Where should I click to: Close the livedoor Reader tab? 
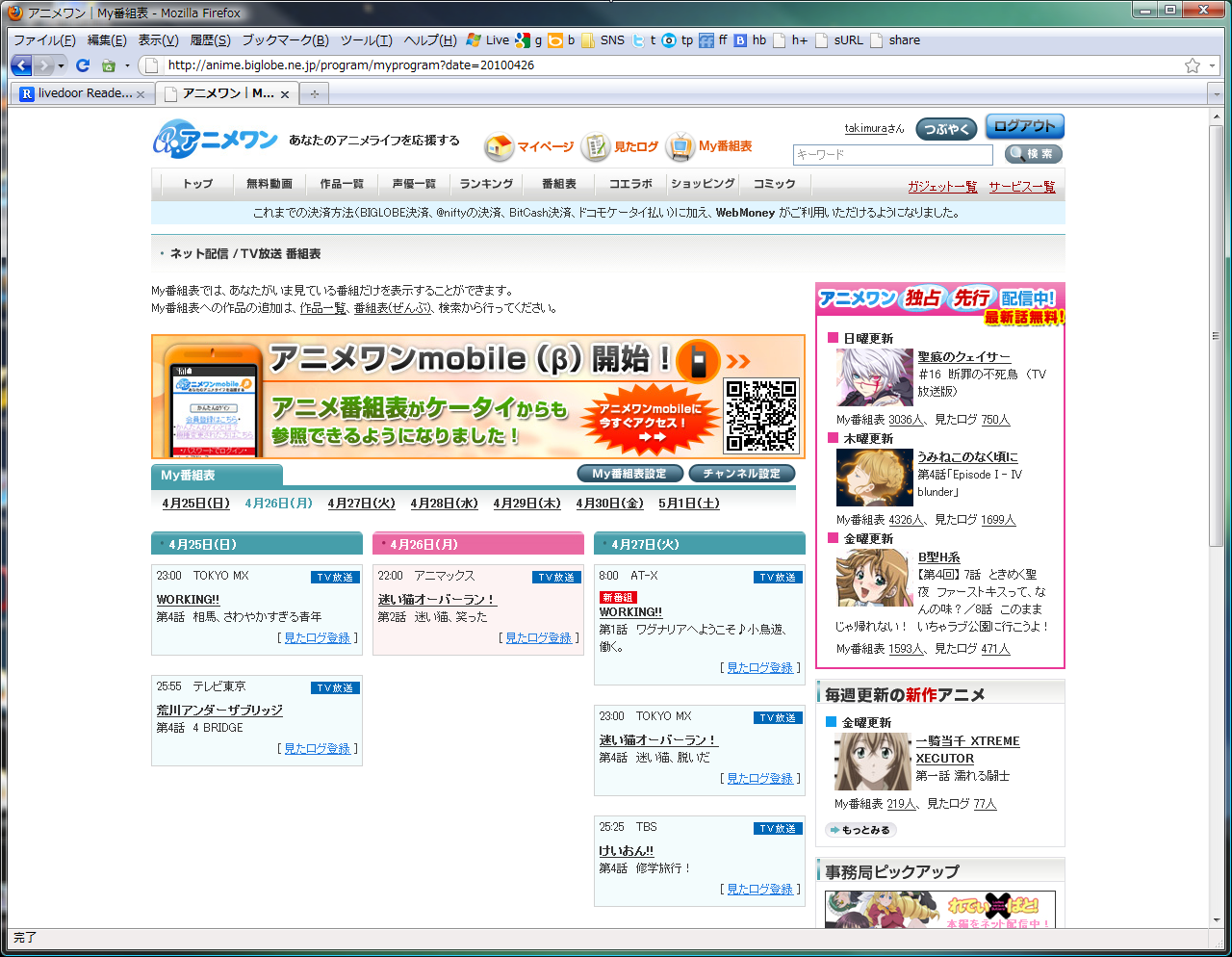point(141,94)
